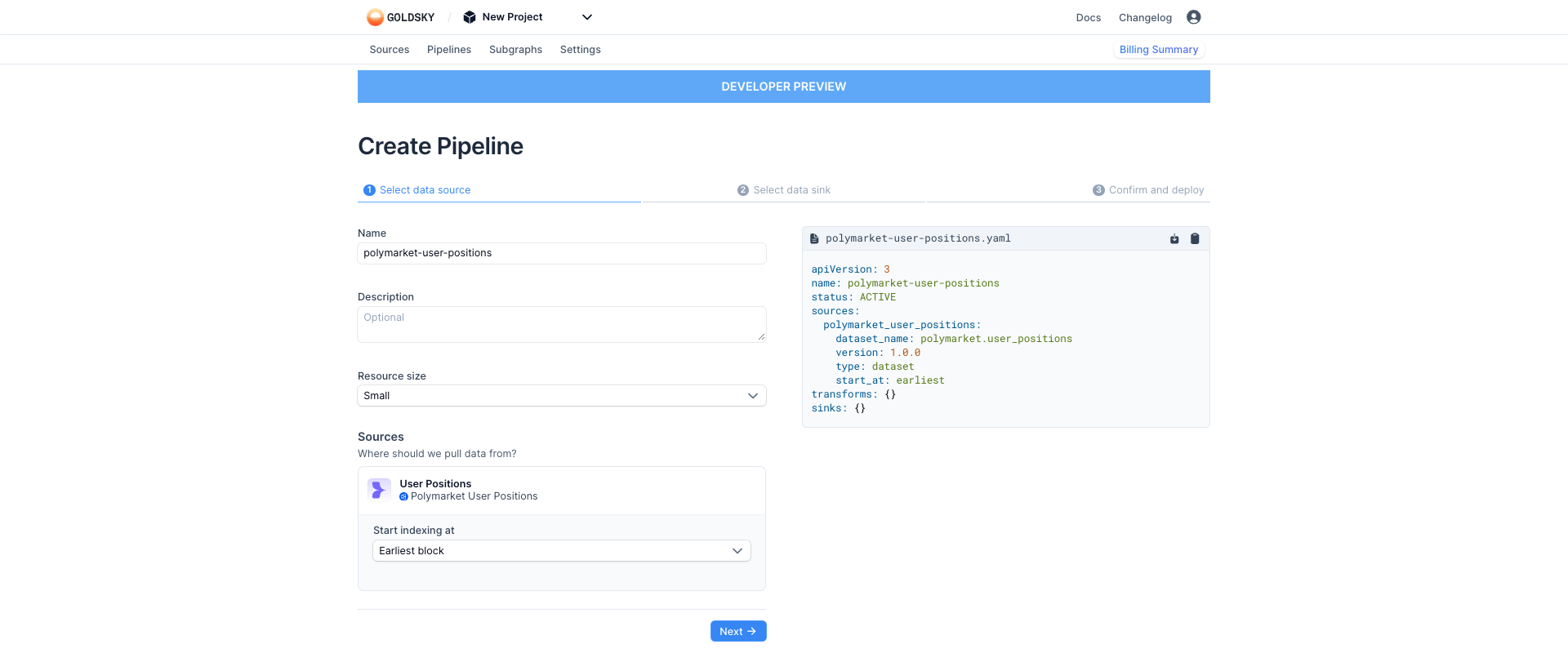The height and width of the screenshot is (671, 1568).
Task: Click the Next button
Action: coord(738,631)
